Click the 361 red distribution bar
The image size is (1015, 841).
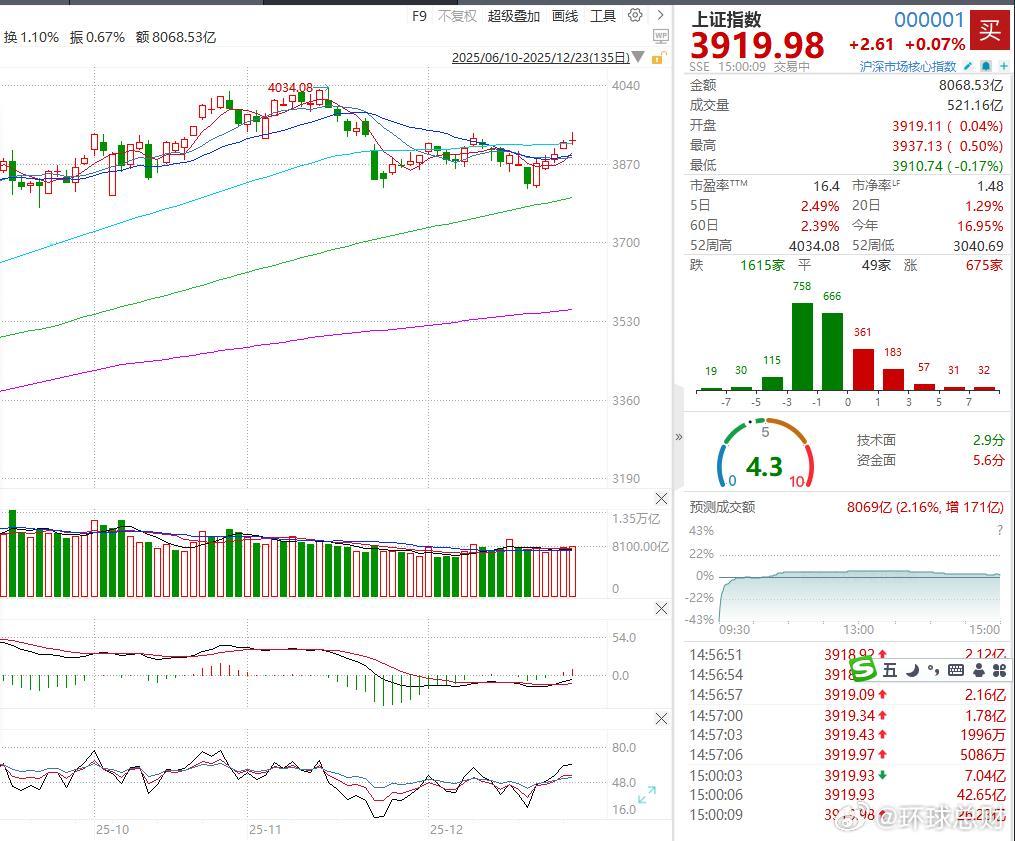pos(863,370)
